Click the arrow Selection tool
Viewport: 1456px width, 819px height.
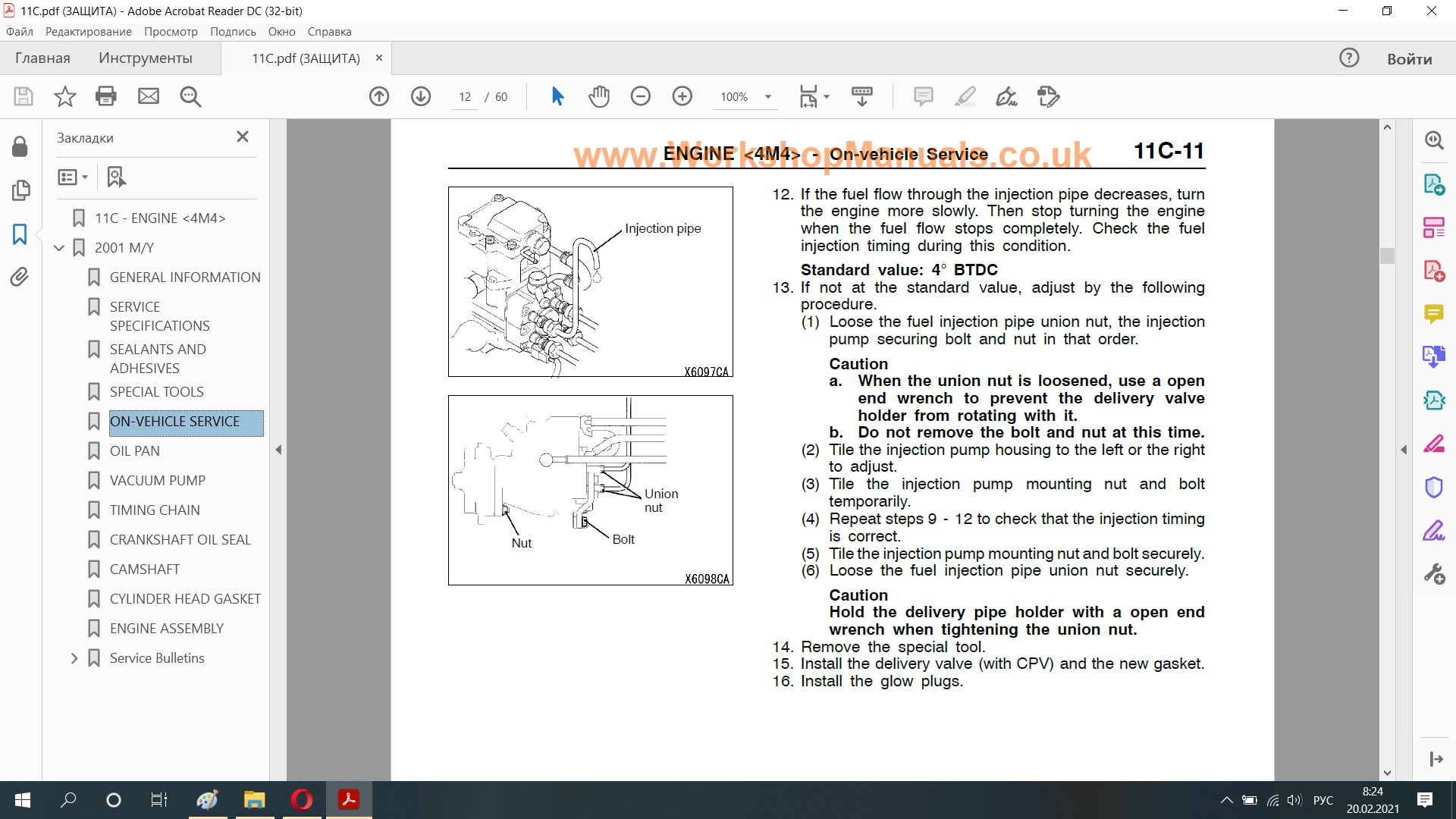[557, 96]
